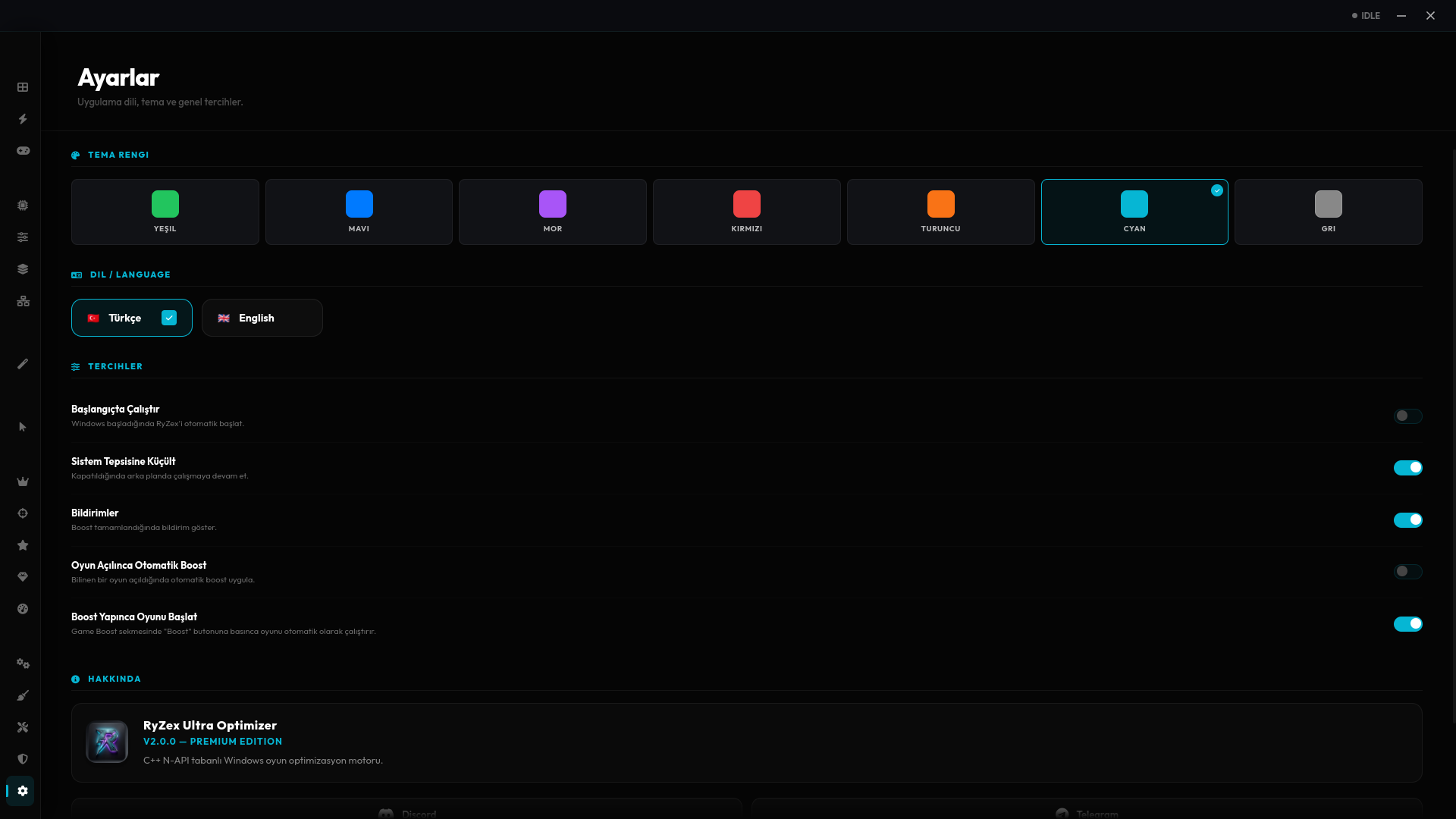Screen dimensions: 1456x819
Task: Select the Türkçe language option
Action: tap(131, 318)
